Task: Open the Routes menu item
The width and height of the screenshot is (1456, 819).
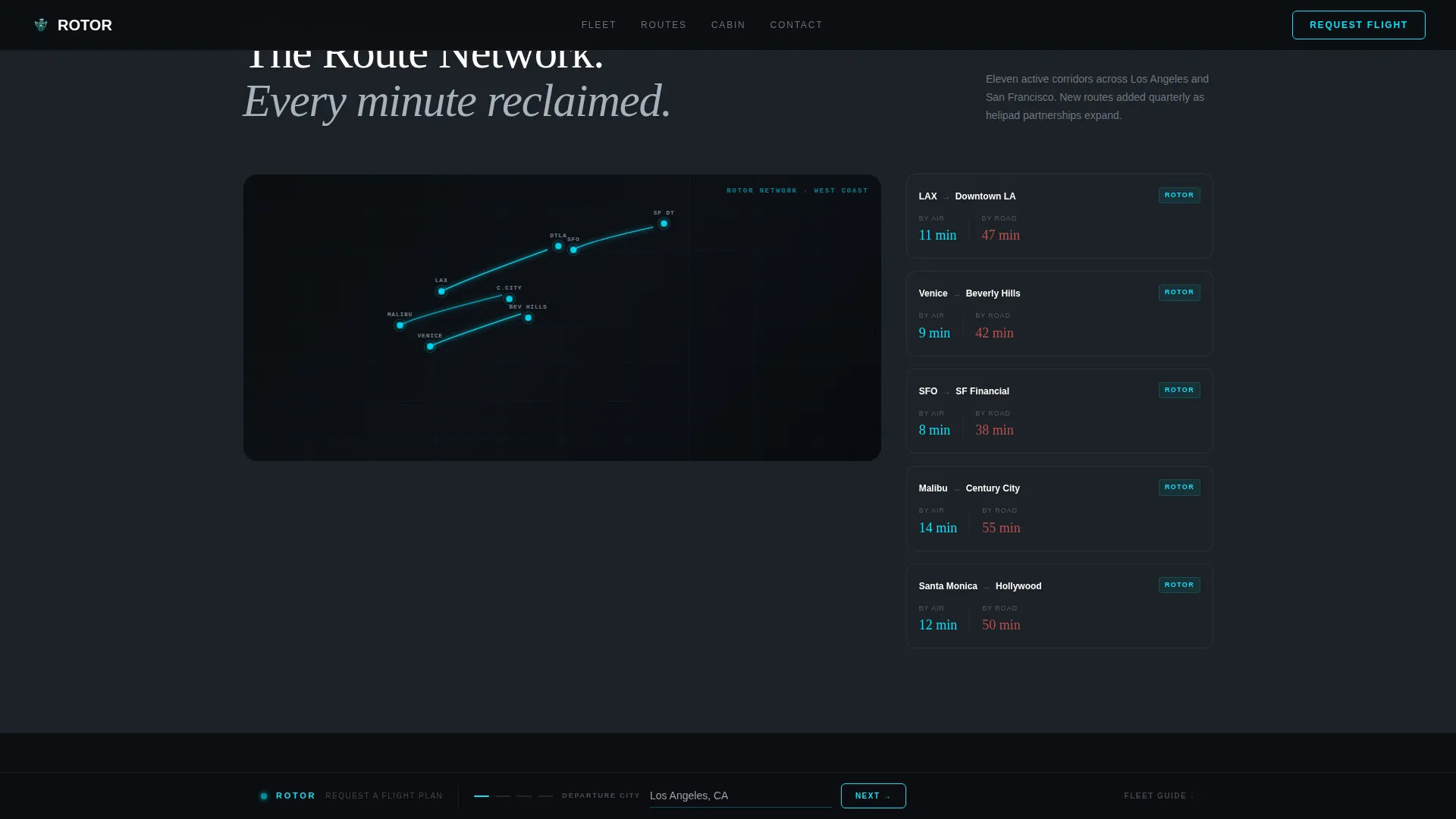Action: click(x=664, y=25)
